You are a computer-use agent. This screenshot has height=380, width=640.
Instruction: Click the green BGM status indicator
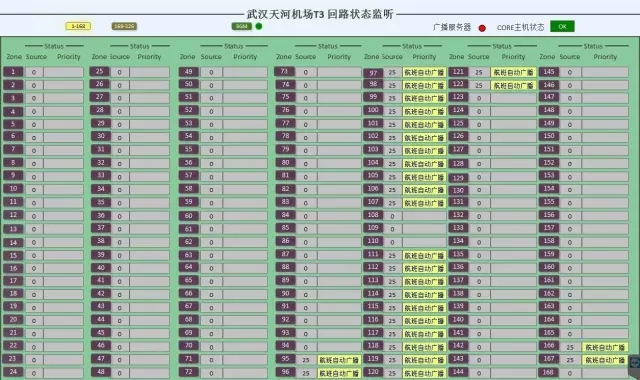pos(259,26)
